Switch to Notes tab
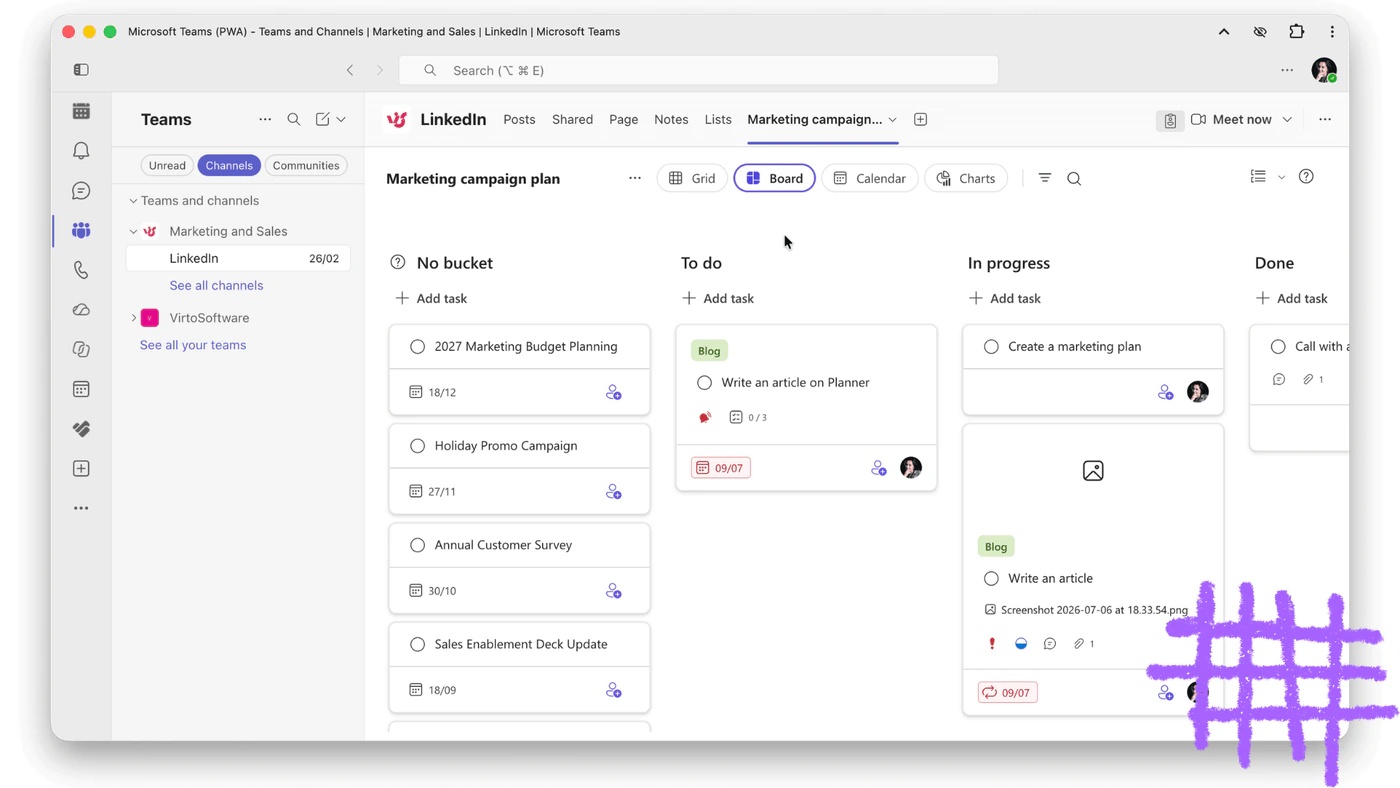This screenshot has height=788, width=1400. [x=671, y=119]
